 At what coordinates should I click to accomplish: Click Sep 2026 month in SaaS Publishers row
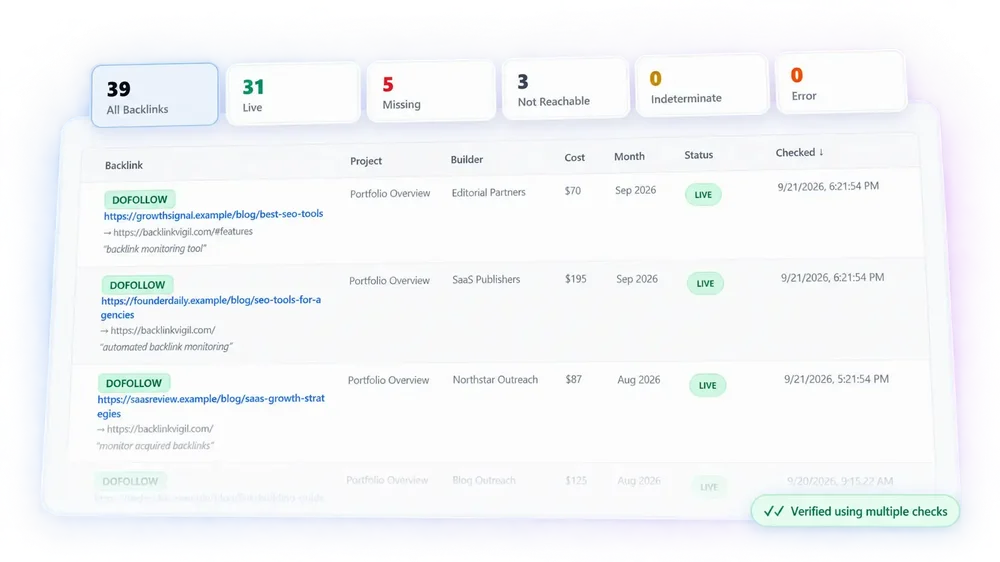click(637, 279)
